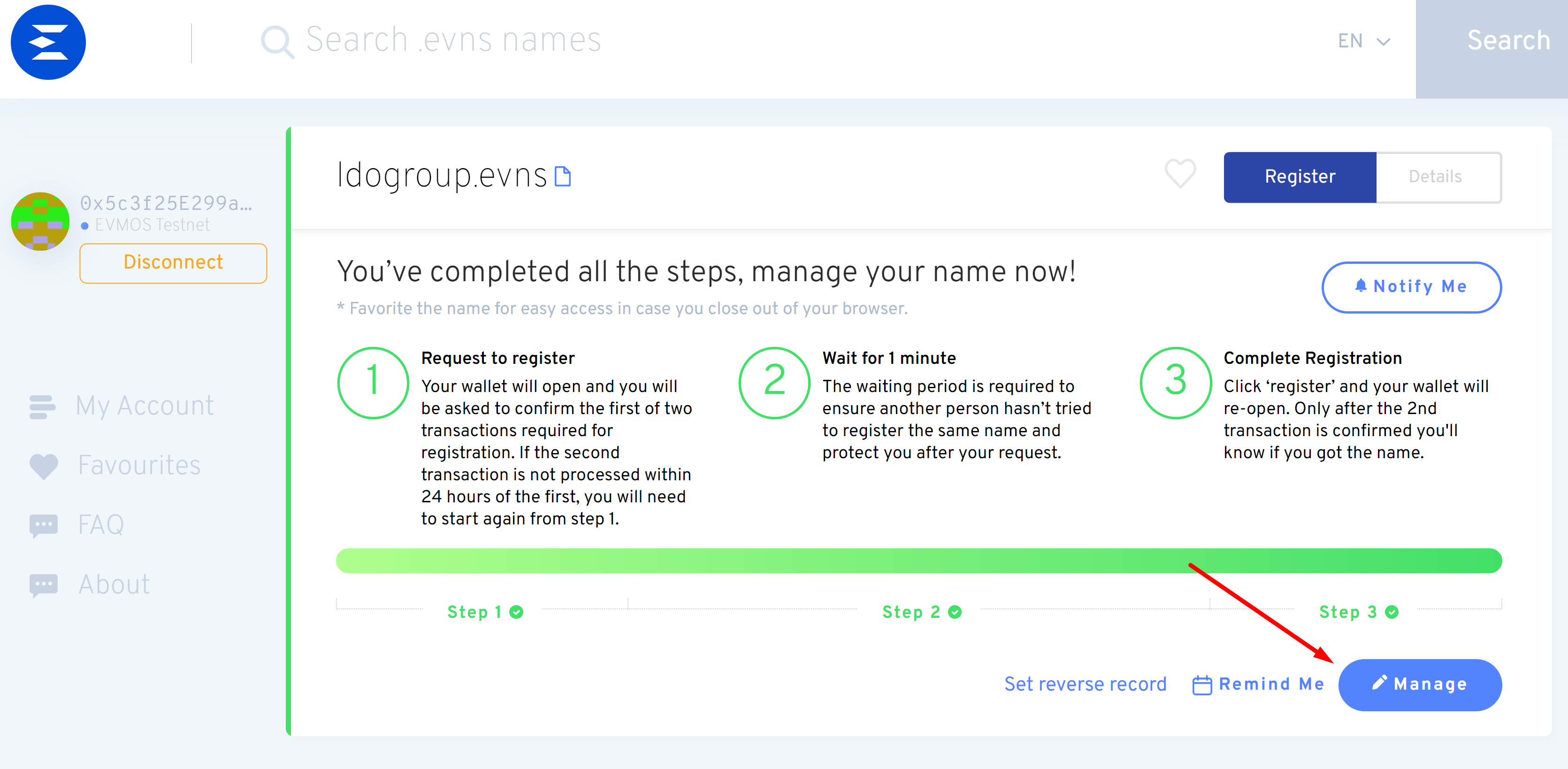Copy name using icon beside ldogroup.evns
1568x769 pixels.
[x=563, y=177]
